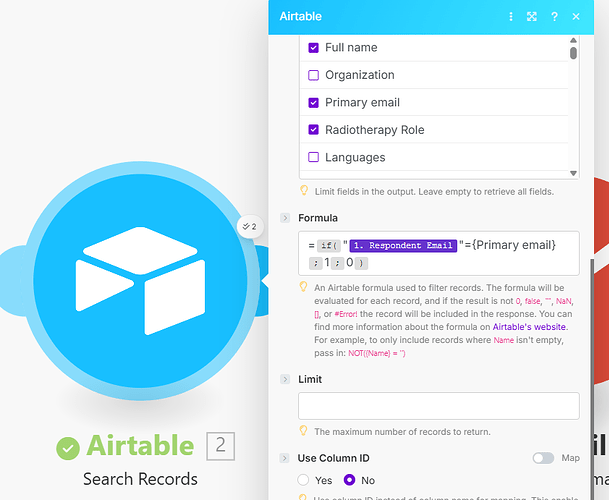Select Yes for Use Column ID

[x=303, y=480]
